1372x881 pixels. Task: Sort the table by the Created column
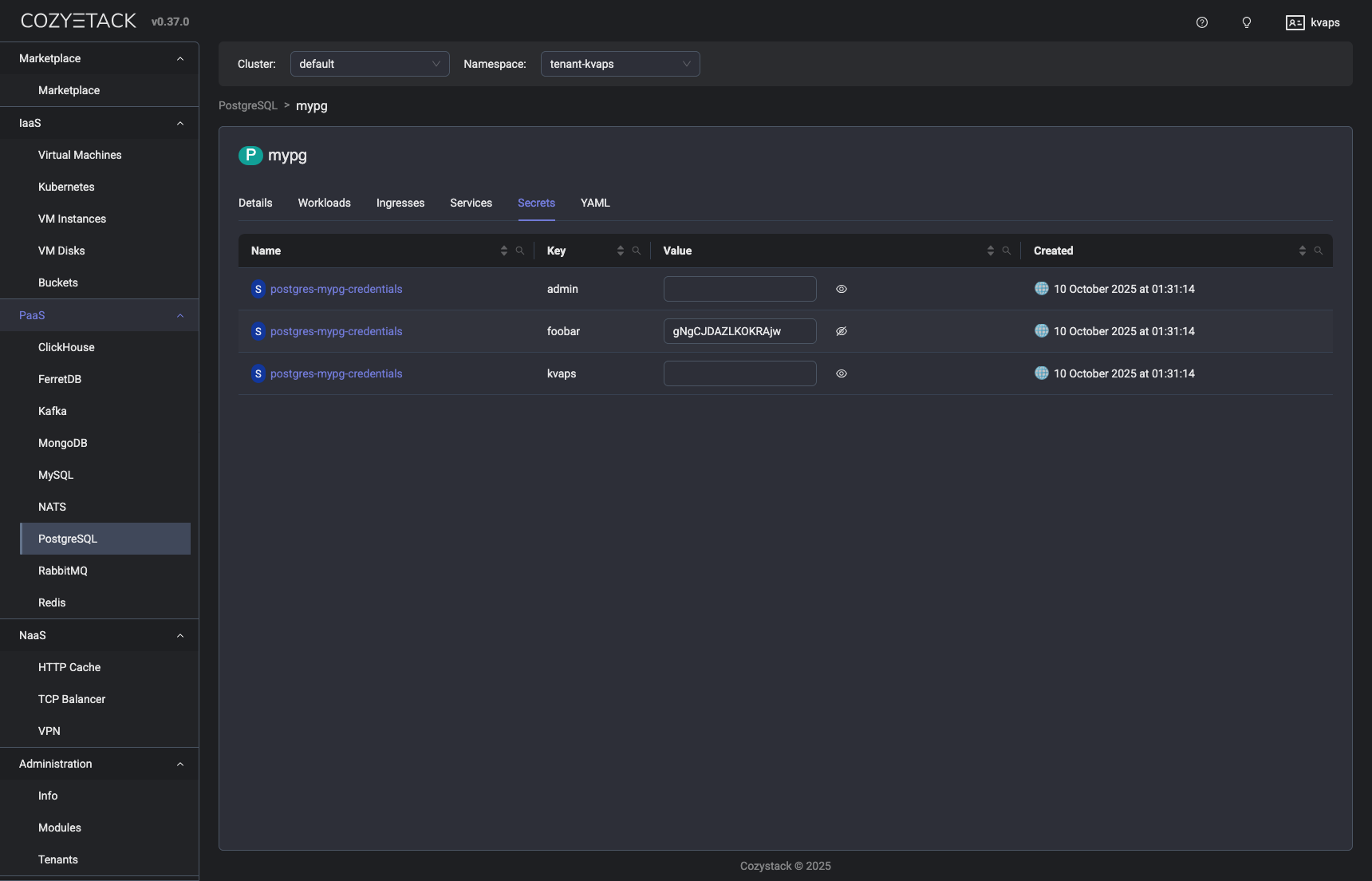[x=1303, y=251]
